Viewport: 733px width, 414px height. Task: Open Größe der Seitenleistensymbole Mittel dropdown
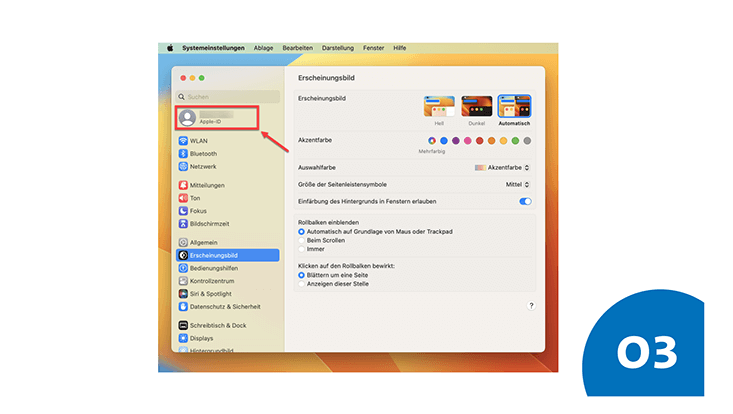click(517, 185)
